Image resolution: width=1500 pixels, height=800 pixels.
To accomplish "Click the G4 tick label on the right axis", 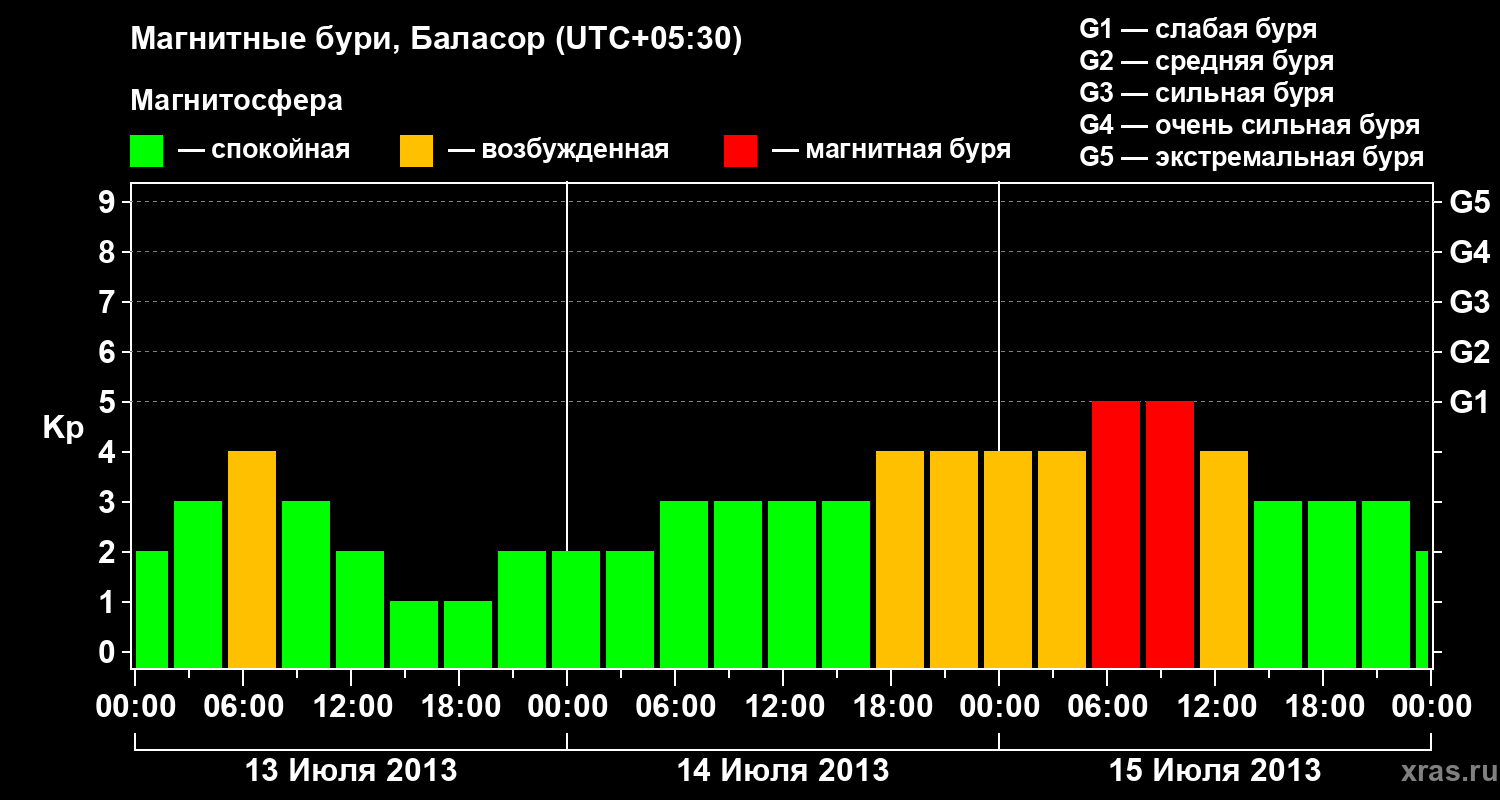I will point(1469,252).
